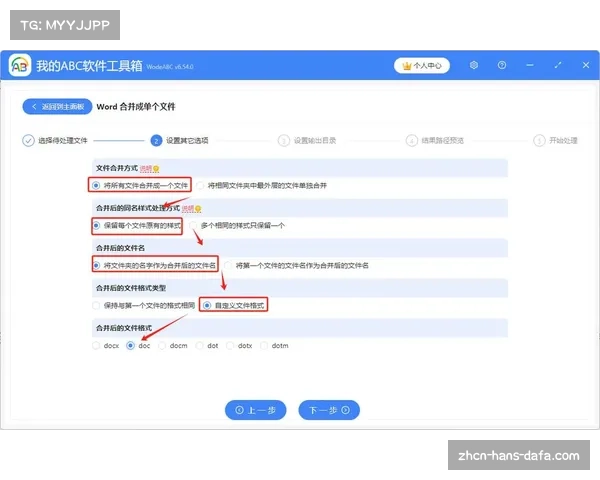Viewport: 600px width, 480px height.
Task: Go to step 3 设置输出目录
Action: 307,140
